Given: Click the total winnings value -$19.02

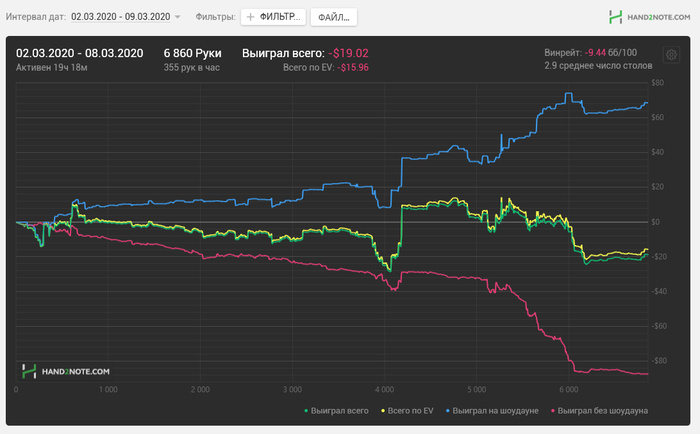Looking at the screenshot, I should (348, 53).
